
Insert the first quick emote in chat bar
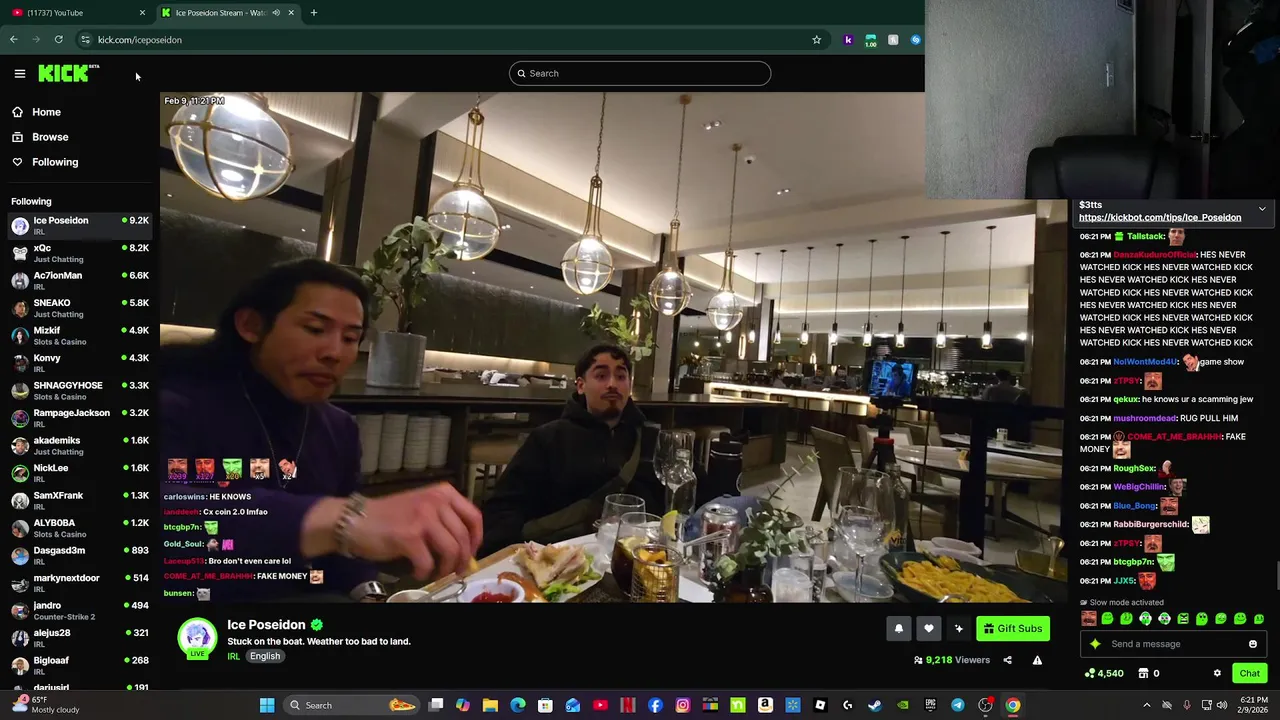click(x=1088, y=619)
